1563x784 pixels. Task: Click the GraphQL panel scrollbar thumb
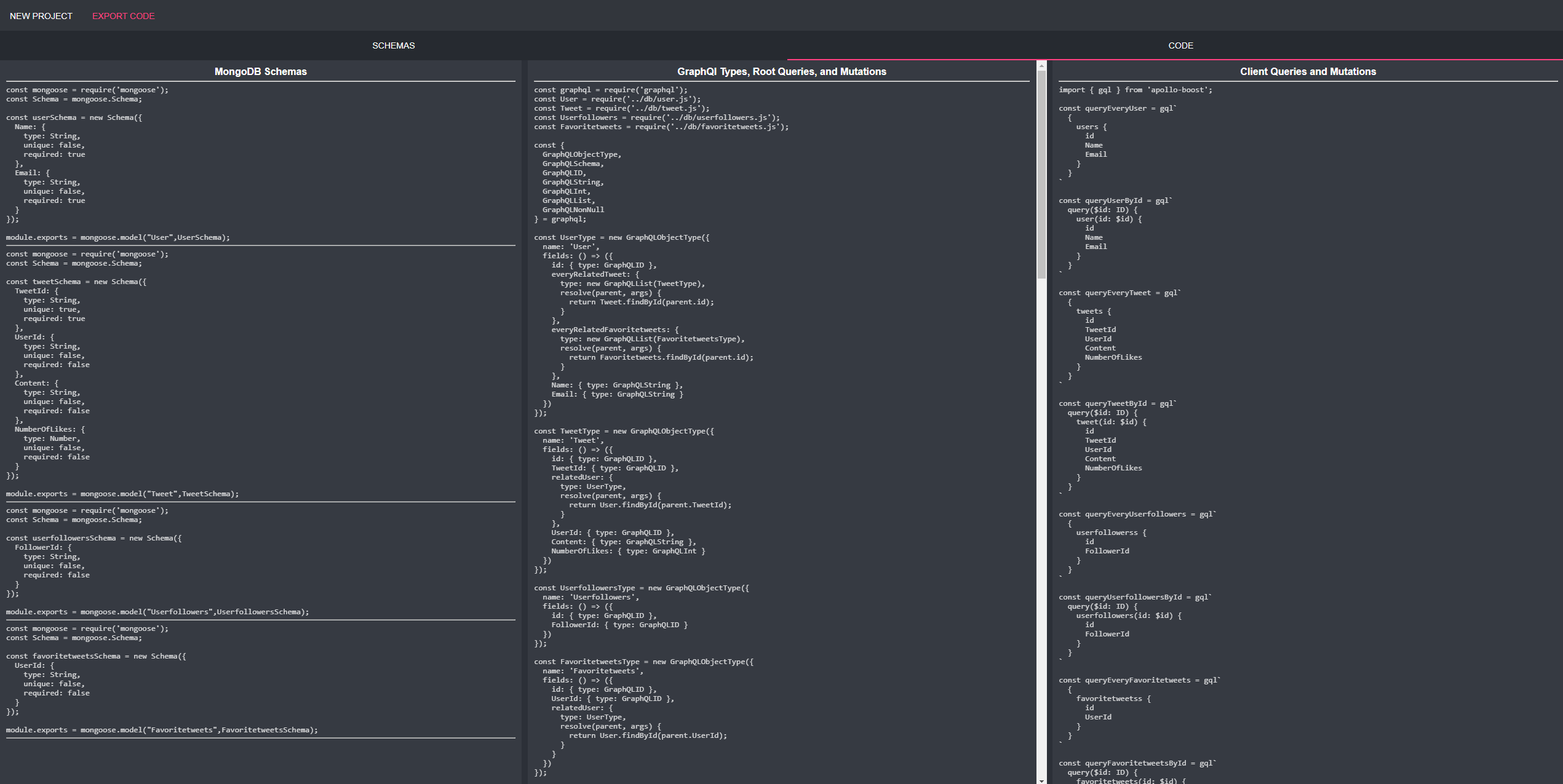1041,175
